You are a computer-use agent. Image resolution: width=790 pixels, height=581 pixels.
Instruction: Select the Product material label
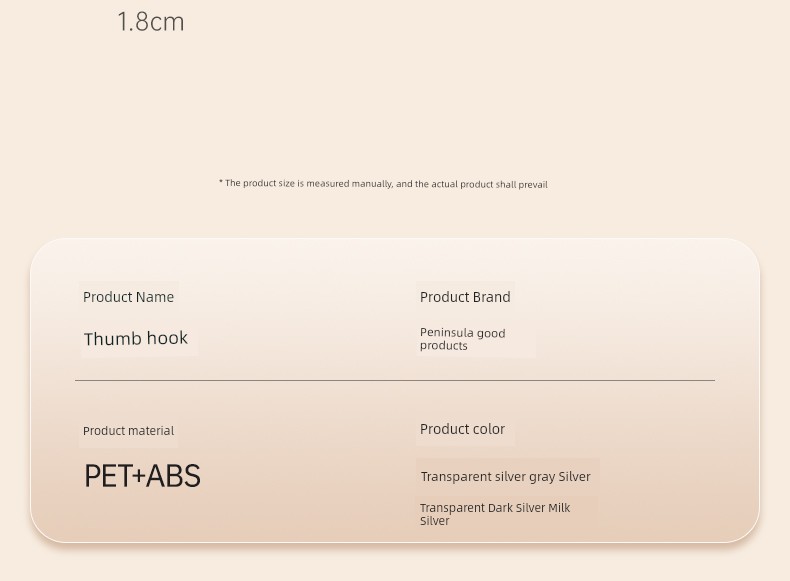coord(128,431)
